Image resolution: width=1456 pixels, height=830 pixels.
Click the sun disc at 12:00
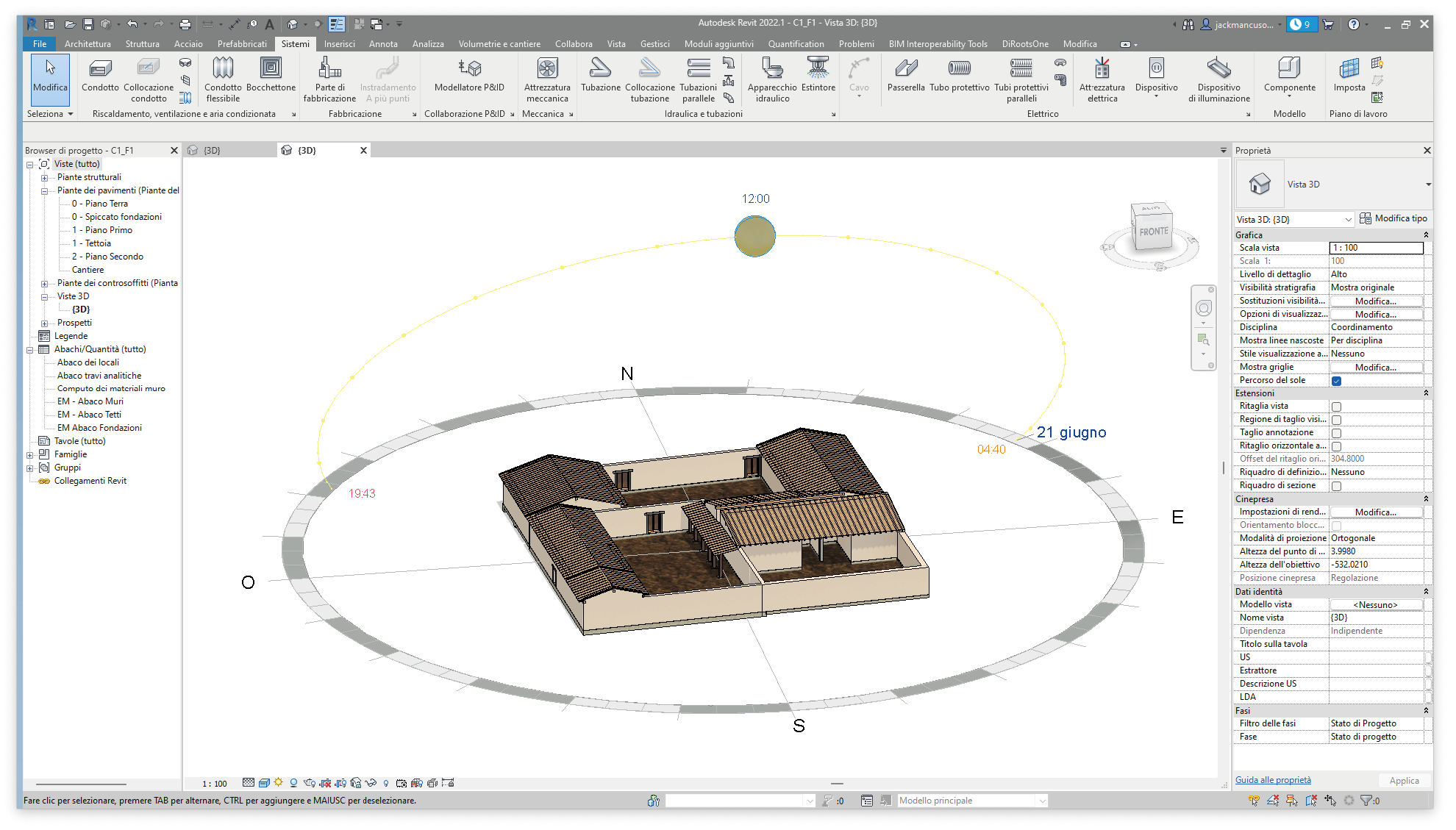click(x=754, y=236)
